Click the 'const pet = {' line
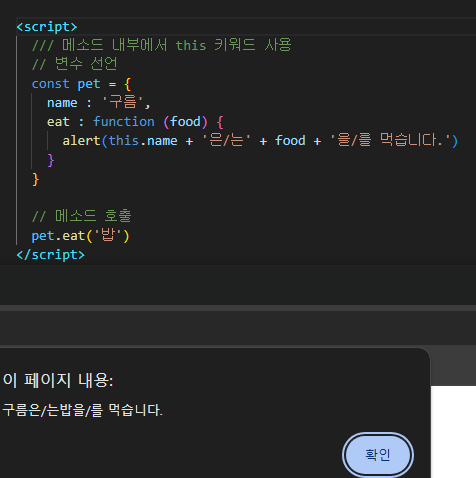Viewport: 476px width, 478px height. click(81, 84)
